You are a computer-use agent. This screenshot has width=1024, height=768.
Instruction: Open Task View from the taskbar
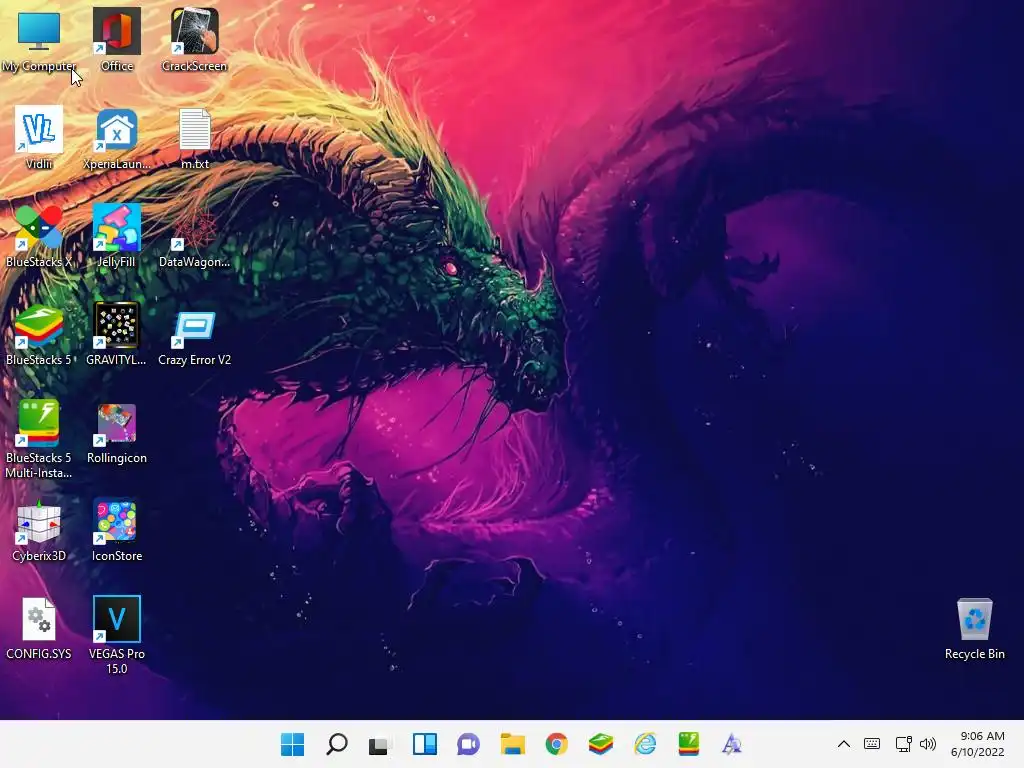(x=379, y=744)
